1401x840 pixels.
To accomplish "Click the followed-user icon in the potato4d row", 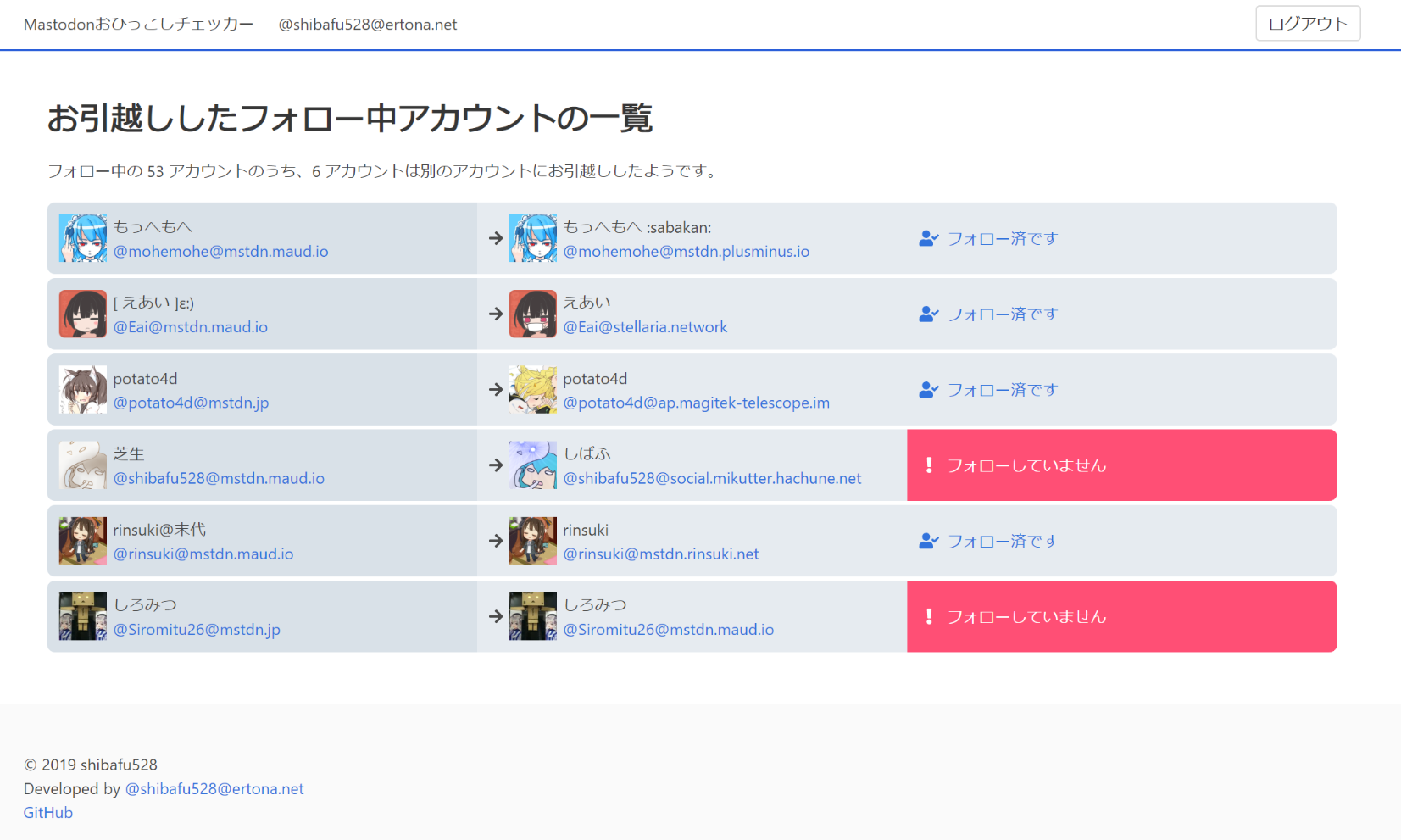I will [928, 390].
